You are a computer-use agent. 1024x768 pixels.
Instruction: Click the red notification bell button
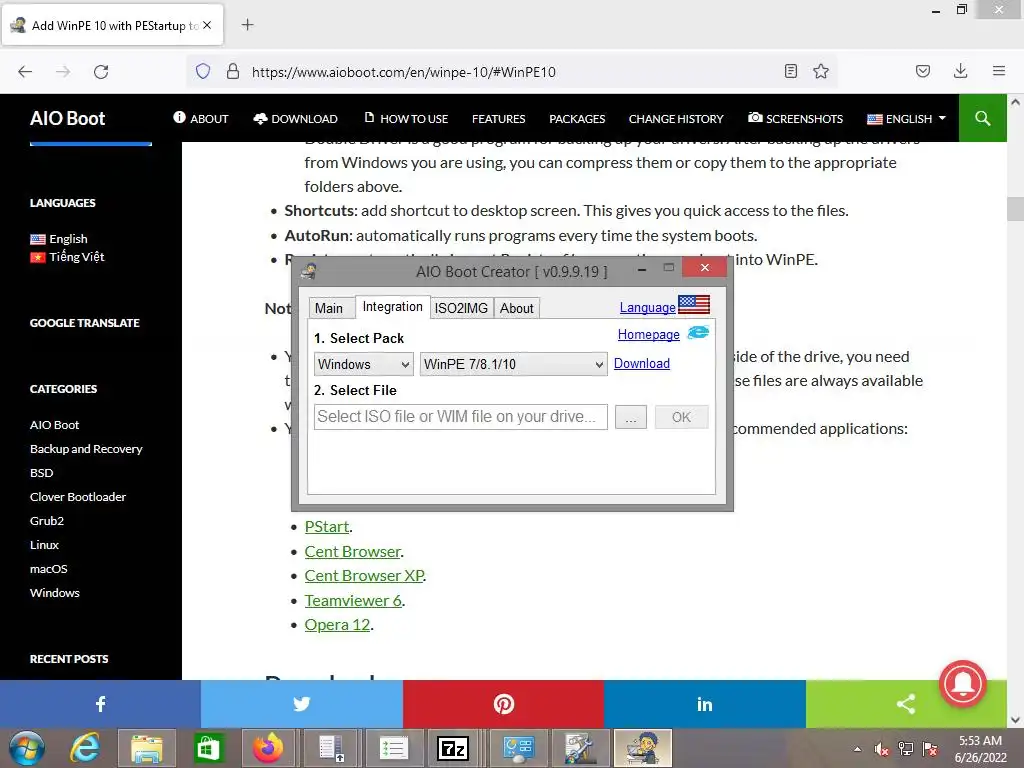click(963, 684)
